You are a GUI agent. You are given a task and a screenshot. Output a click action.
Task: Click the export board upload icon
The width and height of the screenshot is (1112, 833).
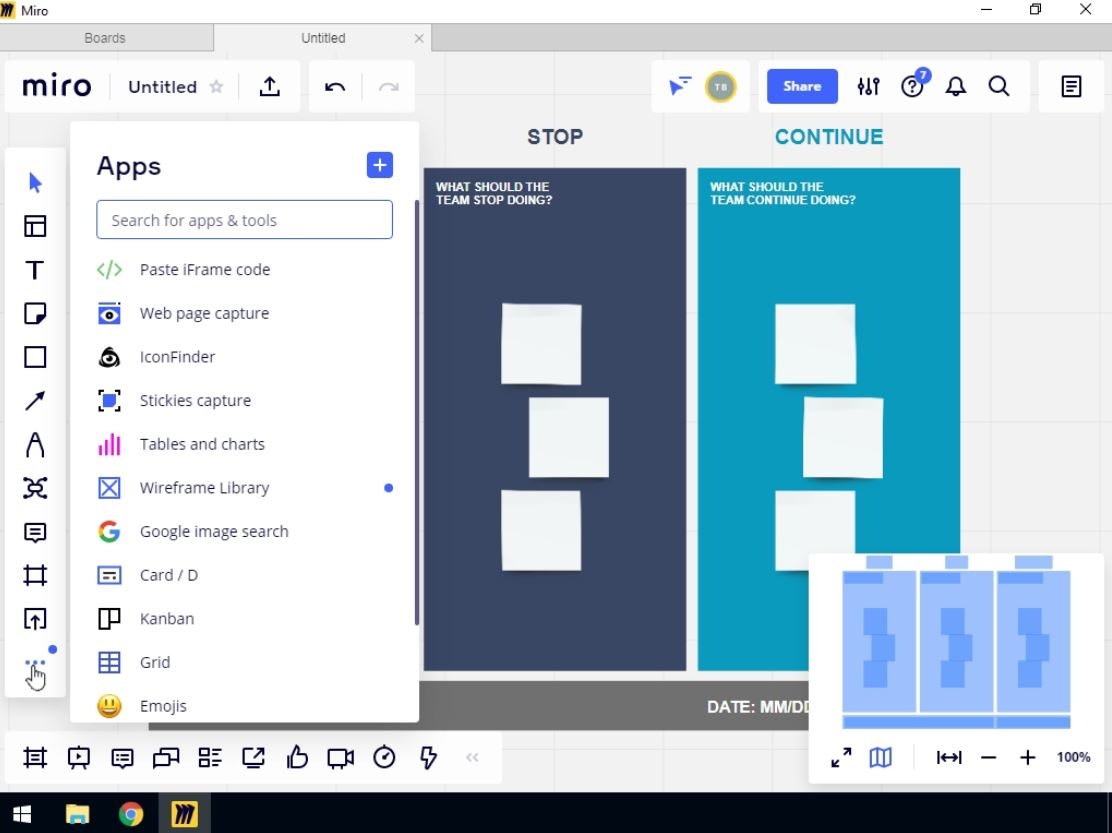pos(269,86)
